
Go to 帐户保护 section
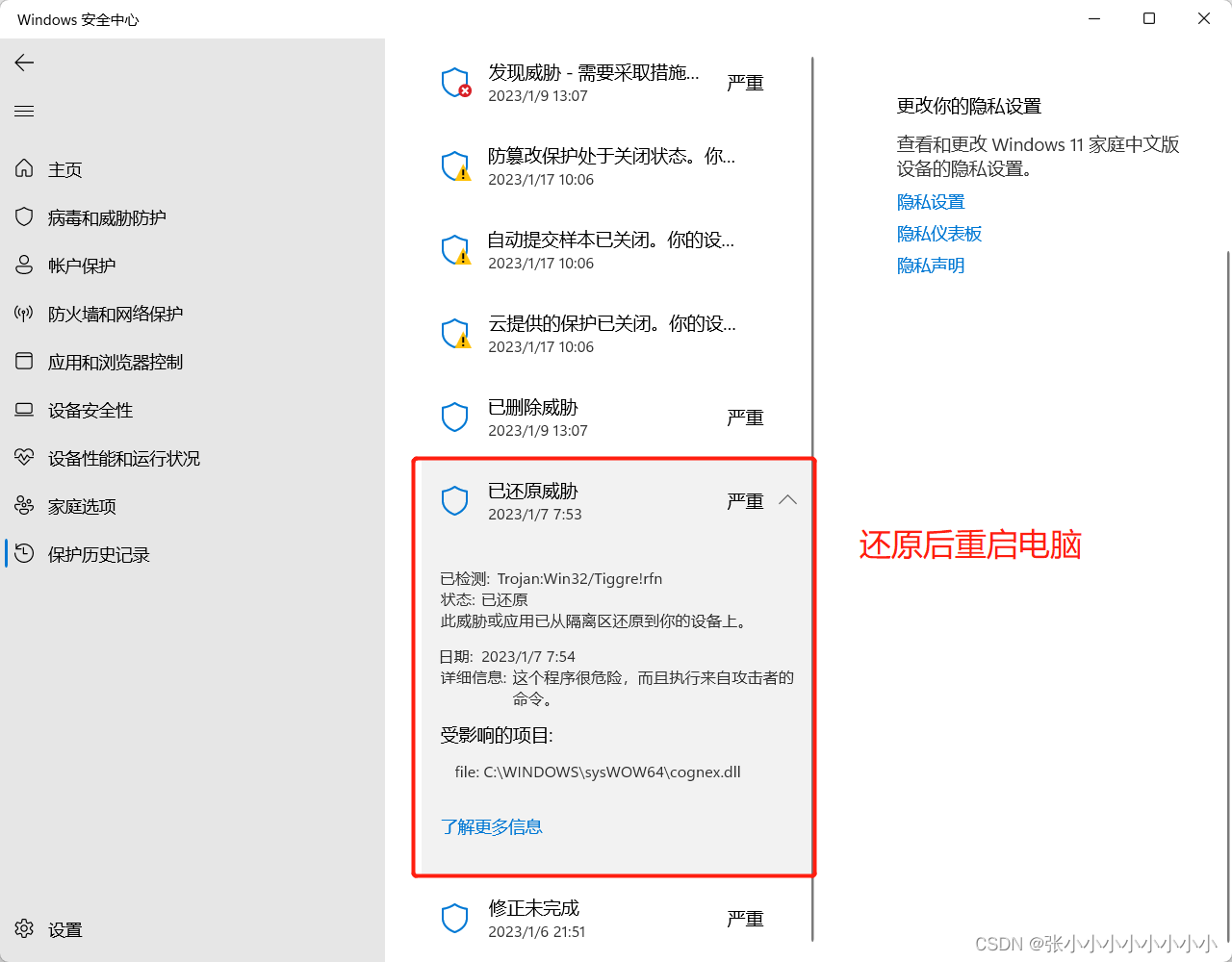pyautogui.click(x=82, y=266)
